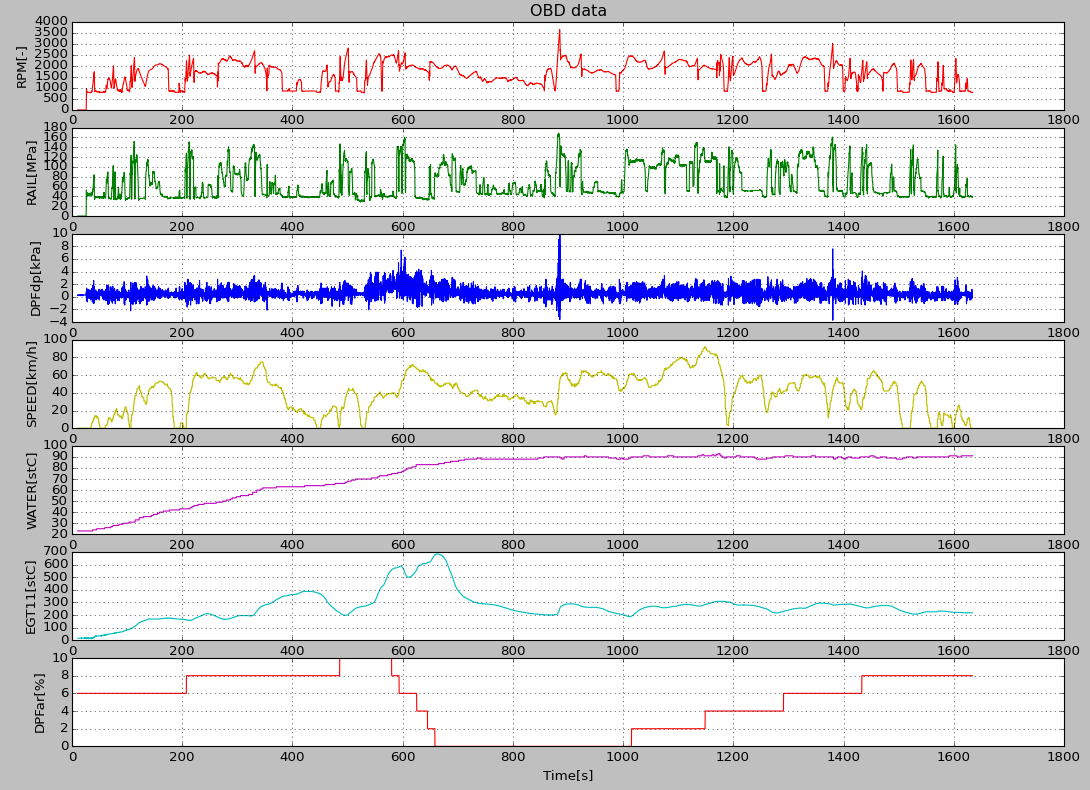
Task: Click the "OBD data" chart title
Action: (x=568, y=10)
